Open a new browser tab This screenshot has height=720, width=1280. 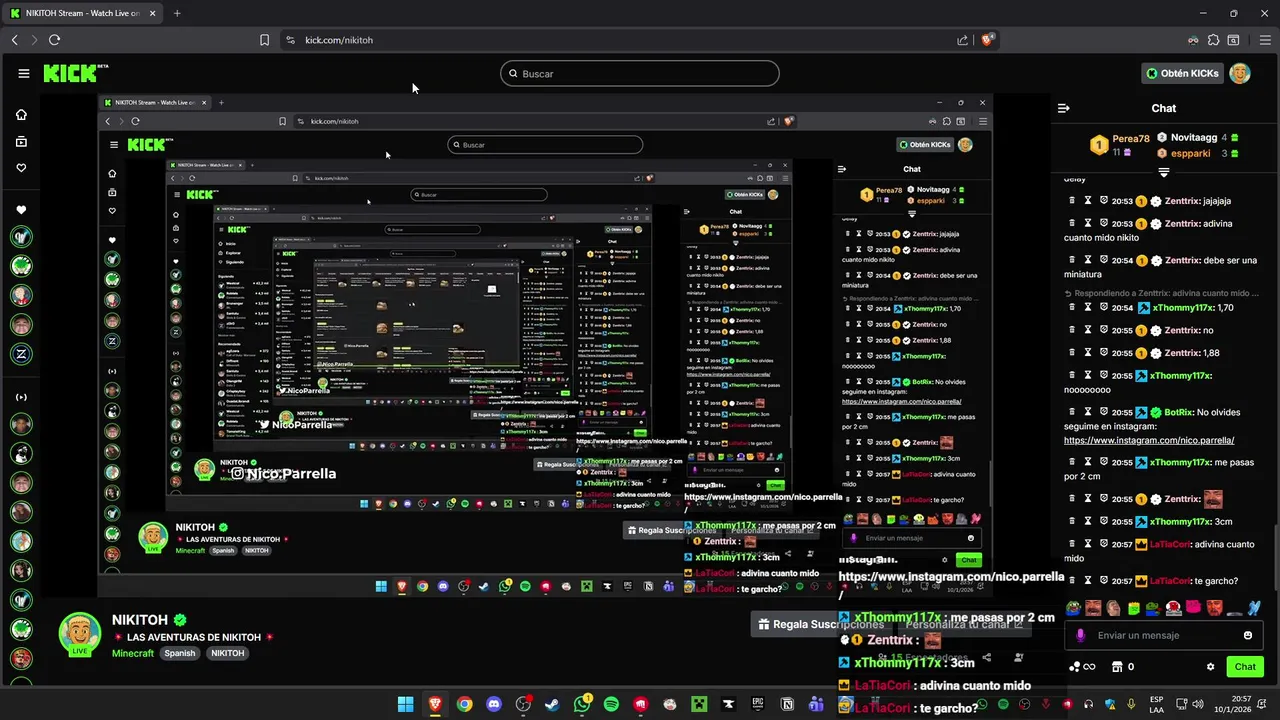point(177,13)
